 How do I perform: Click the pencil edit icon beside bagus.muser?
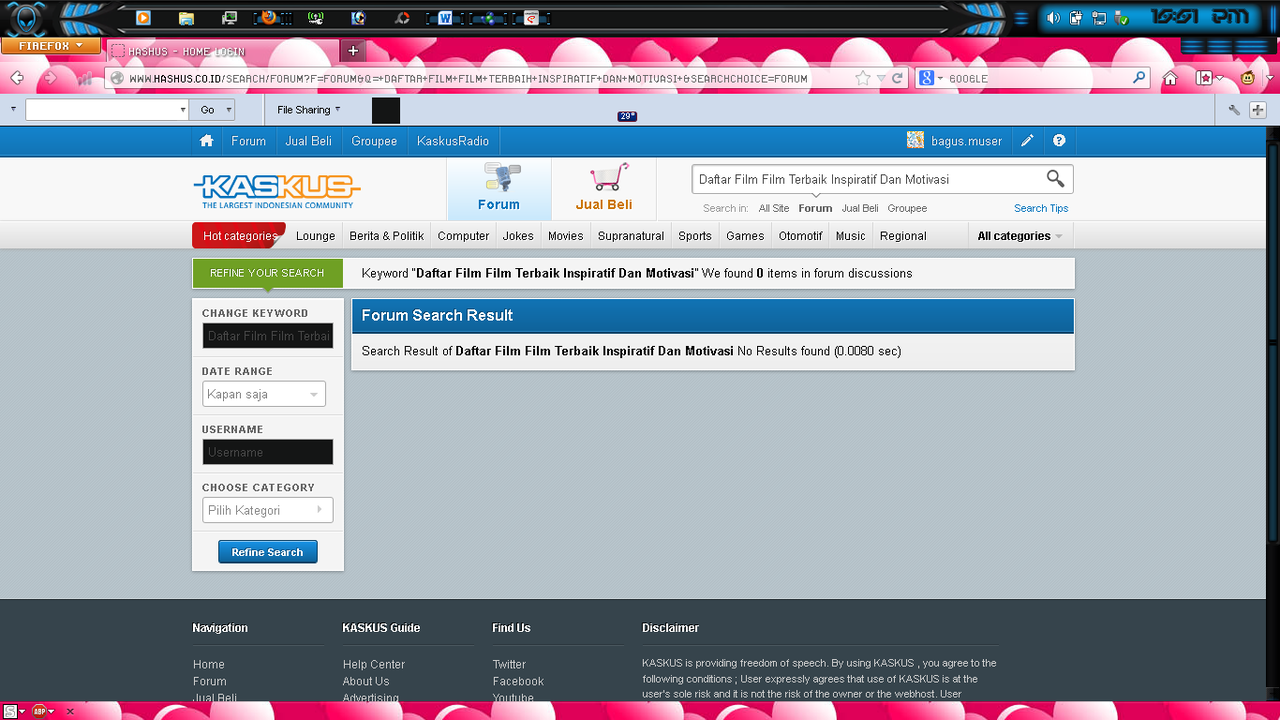click(1027, 141)
